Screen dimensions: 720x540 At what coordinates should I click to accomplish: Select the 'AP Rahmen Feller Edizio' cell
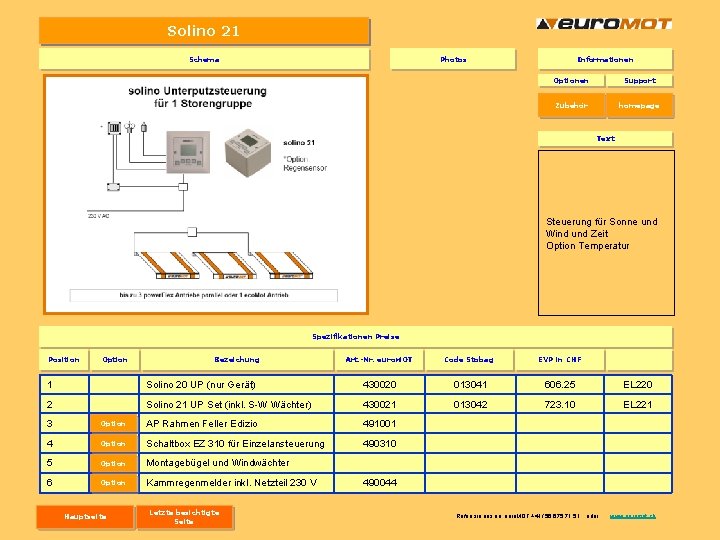click(236, 424)
